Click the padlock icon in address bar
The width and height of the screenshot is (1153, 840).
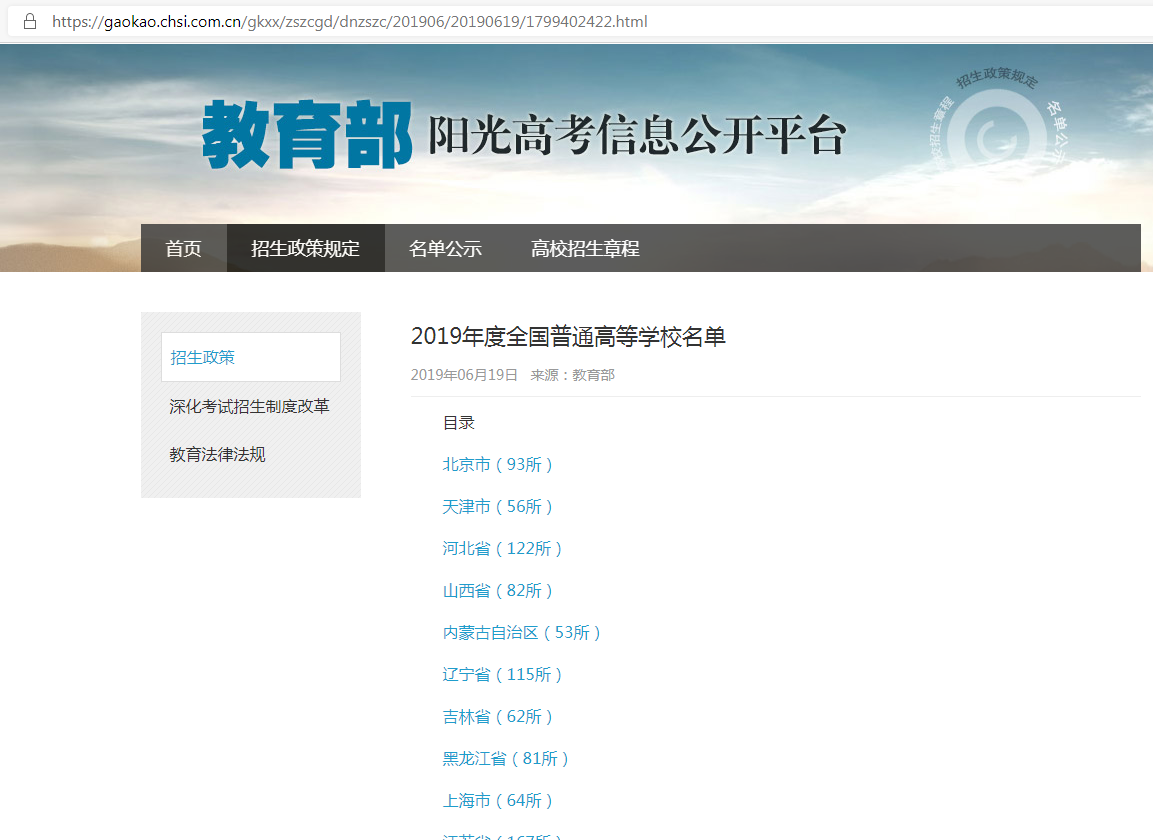30,21
